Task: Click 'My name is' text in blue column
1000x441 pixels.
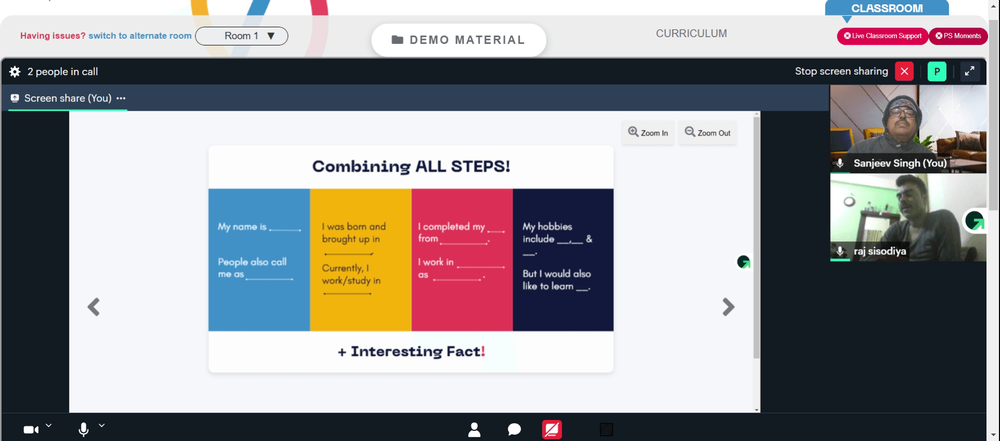Action: [242, 226]
